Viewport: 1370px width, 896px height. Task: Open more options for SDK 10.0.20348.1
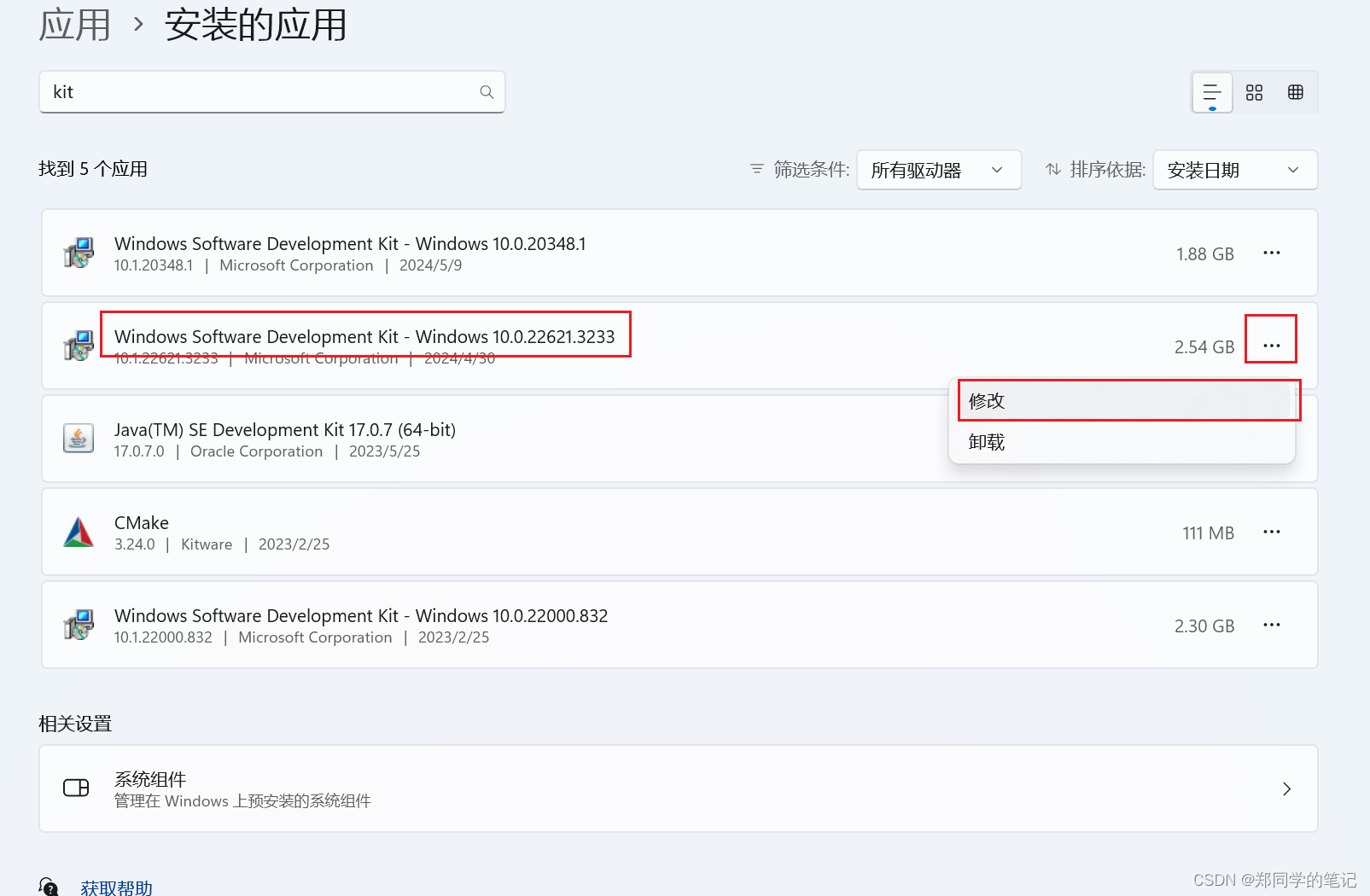pyautogui.click(x=1272, y=253)
